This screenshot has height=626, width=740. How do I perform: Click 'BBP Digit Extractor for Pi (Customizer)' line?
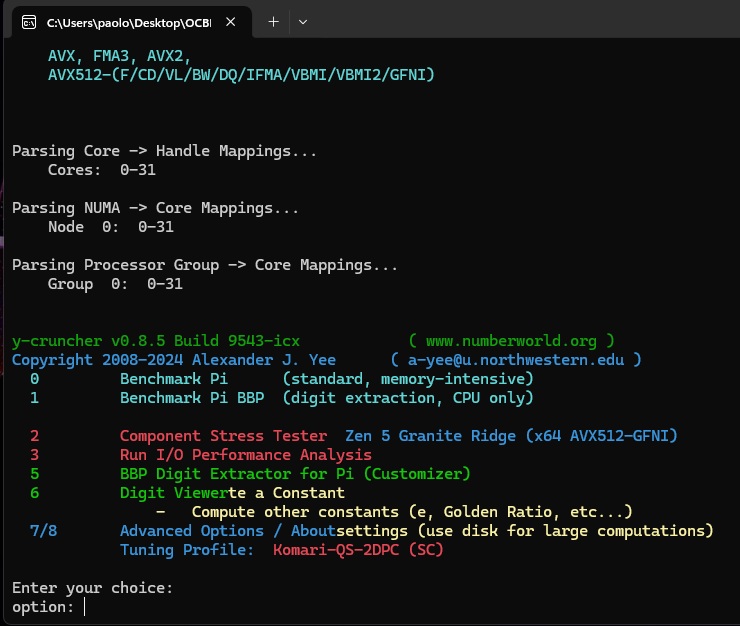[x=295, y=474]
